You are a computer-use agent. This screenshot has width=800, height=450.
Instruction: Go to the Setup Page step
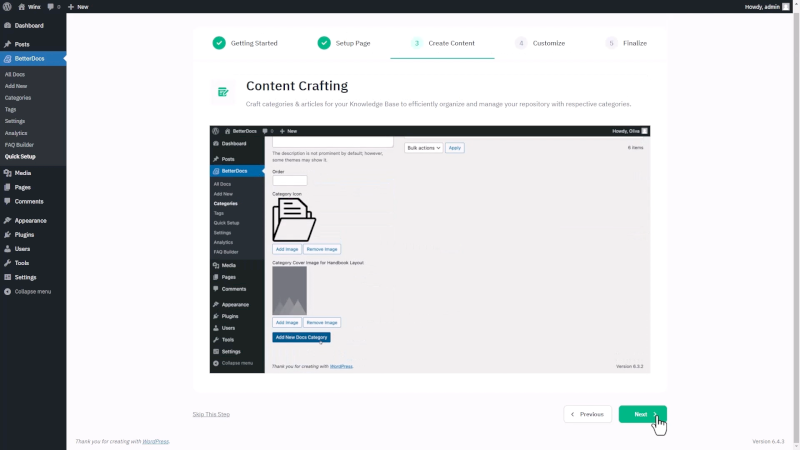(x=343, y=43)
